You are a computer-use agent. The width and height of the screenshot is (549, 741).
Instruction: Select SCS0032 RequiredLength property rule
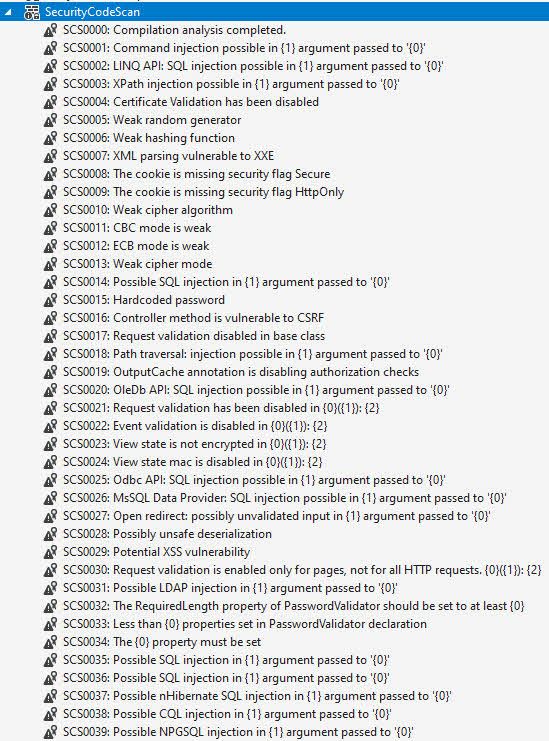click(x=294, y=606)
